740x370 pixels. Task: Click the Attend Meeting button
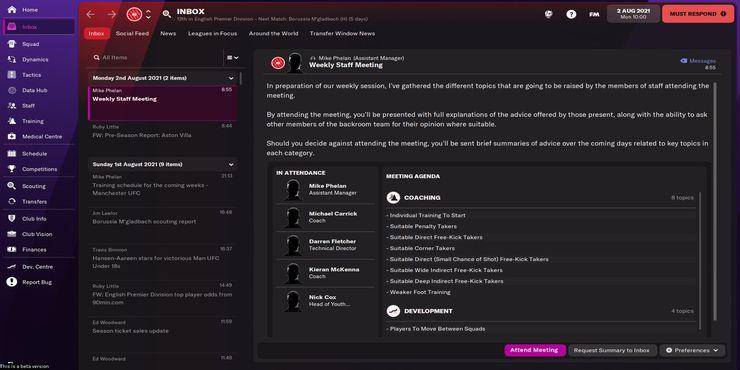tap(534, 350)
